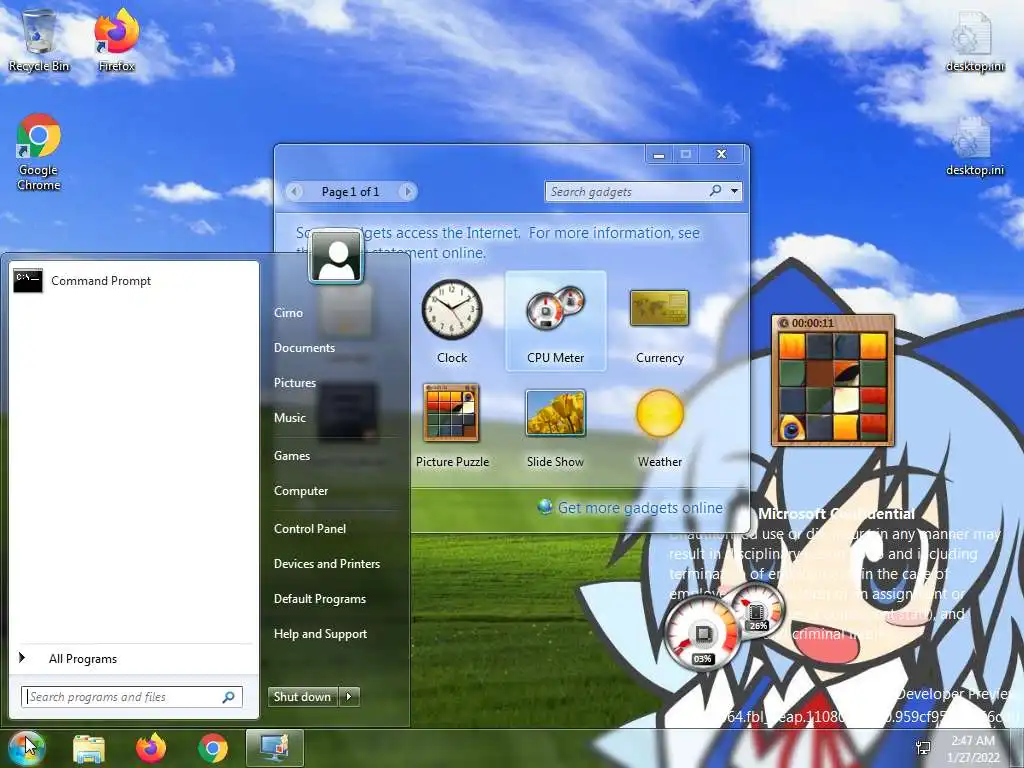Open File Explorer from the taskbar
Screen dimensions: 1024x768
coord(89,748)
